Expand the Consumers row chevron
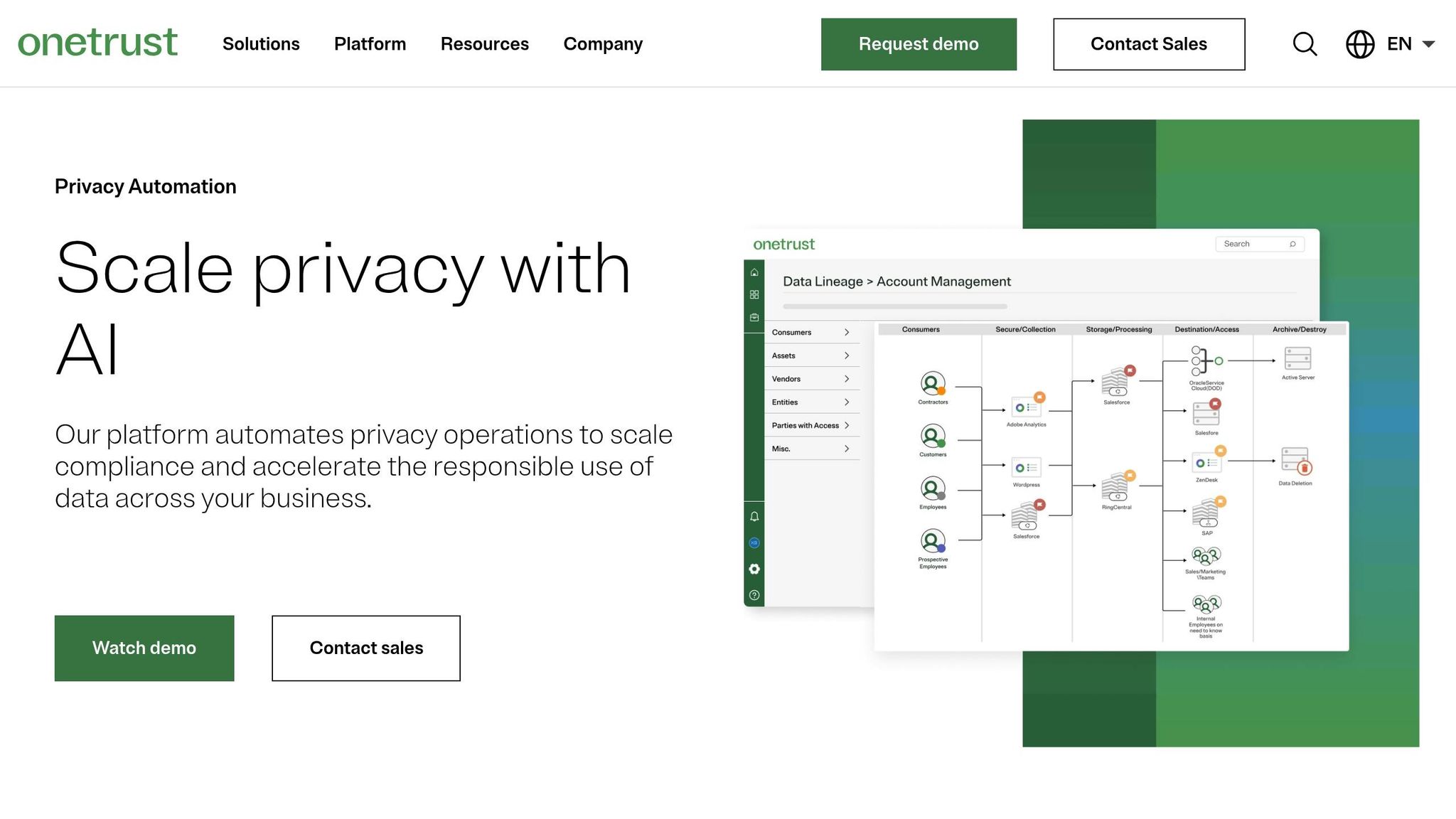The height and width of the screenshot is (819, 1456). coord(847,332)
